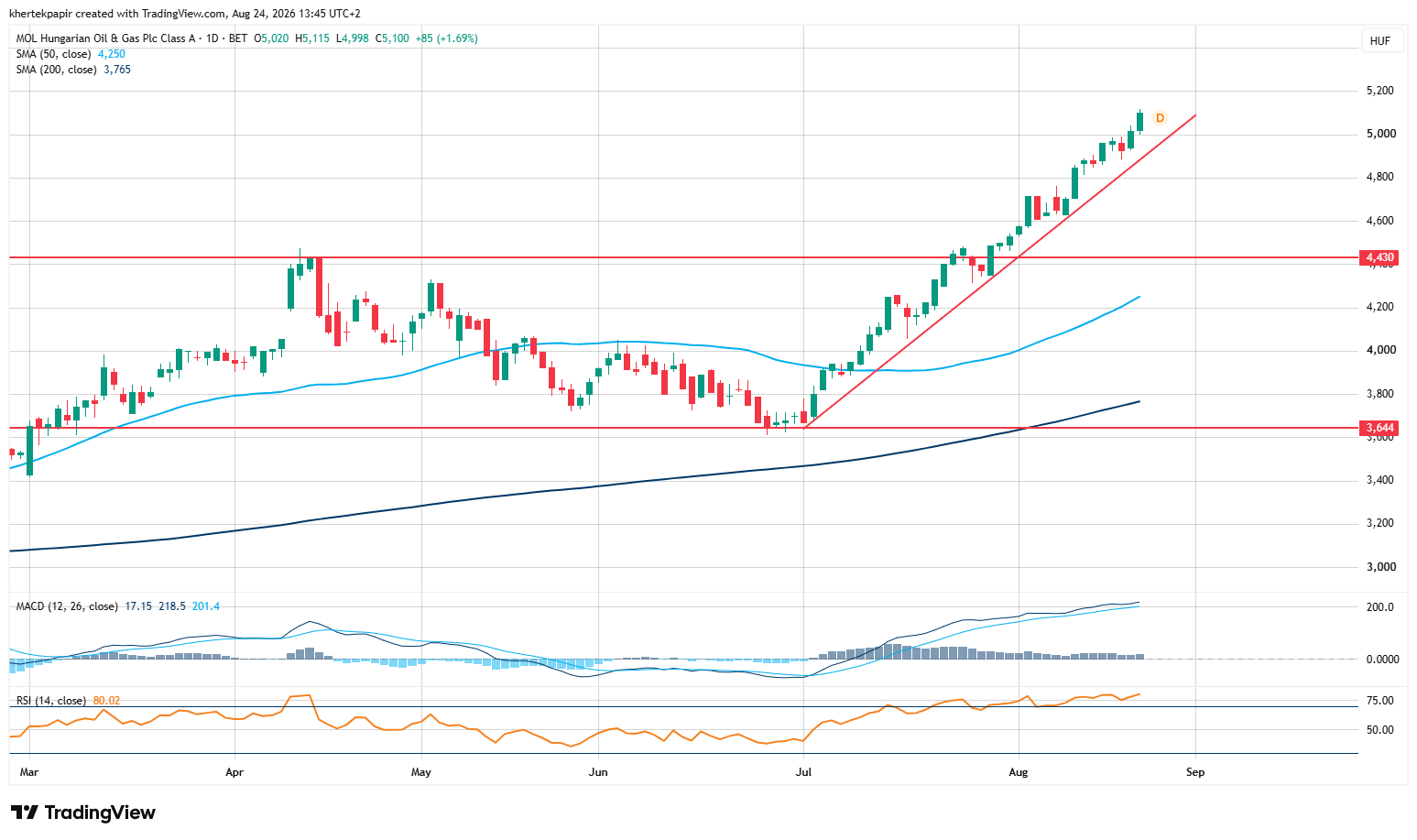The width and height of the screenshot is (1417, 840).
Task: Open the TradingView logo at bottom left
Action: pyautogui.click(x=82, y=813)
